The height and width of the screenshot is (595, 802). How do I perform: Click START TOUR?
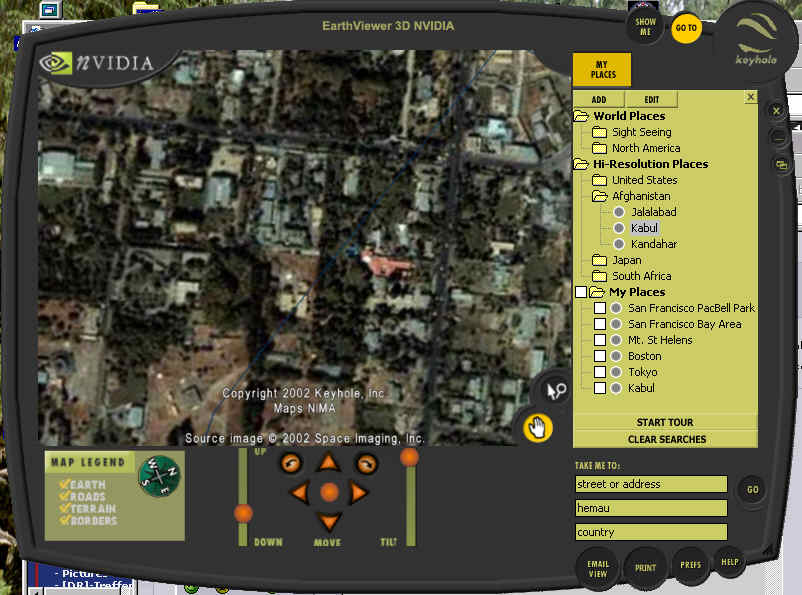665,422
